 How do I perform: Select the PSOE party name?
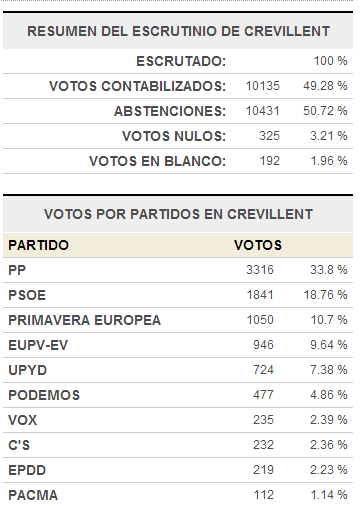pos(27,295)
